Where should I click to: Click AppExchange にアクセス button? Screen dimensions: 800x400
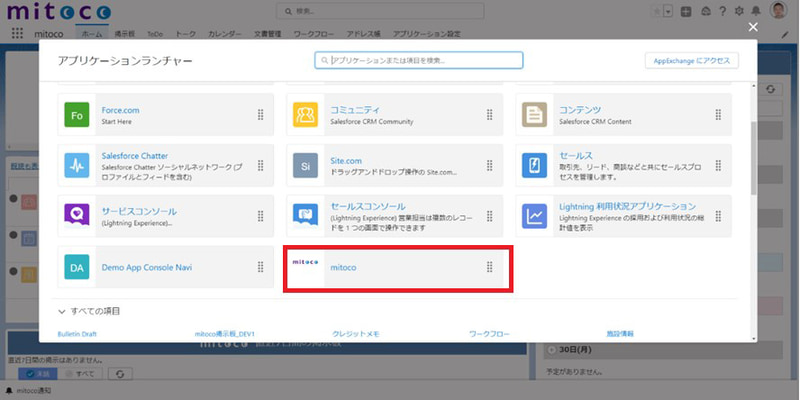(x=692, y=61)
